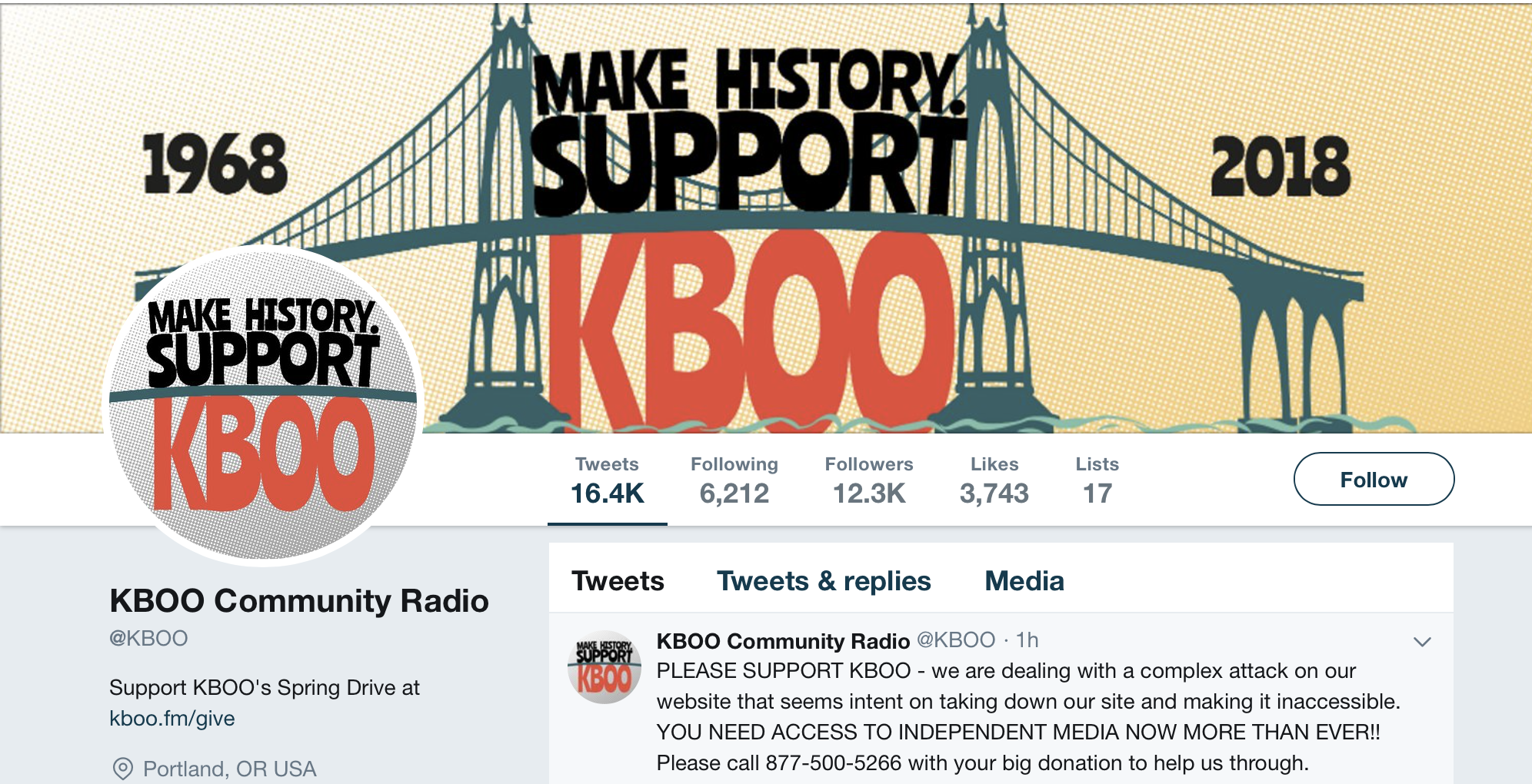Open the kboo.fm/give link

tap(172, 718)
